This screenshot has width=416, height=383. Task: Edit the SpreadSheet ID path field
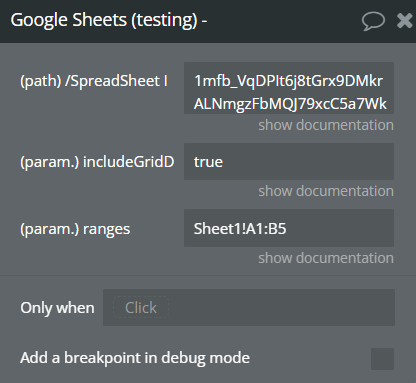pyautogui.click(x=289, y=88)
